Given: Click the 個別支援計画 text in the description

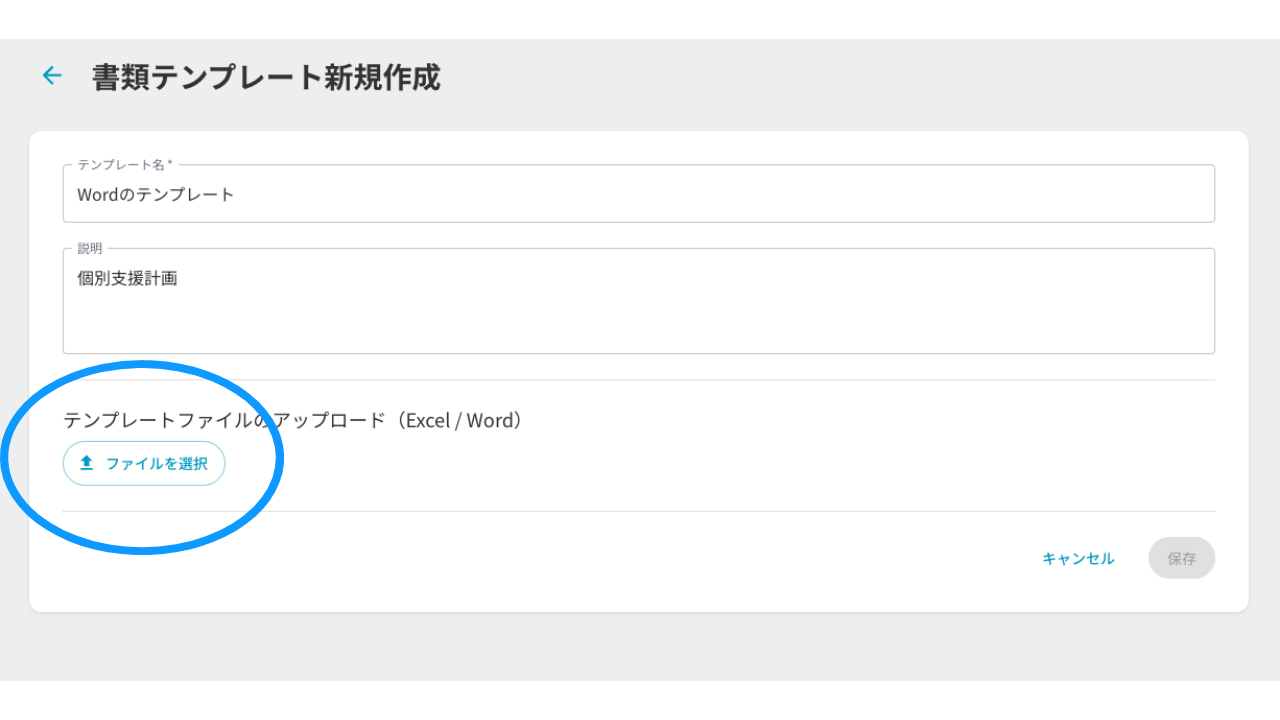Looking at the screenshot, I should [127, 278].
